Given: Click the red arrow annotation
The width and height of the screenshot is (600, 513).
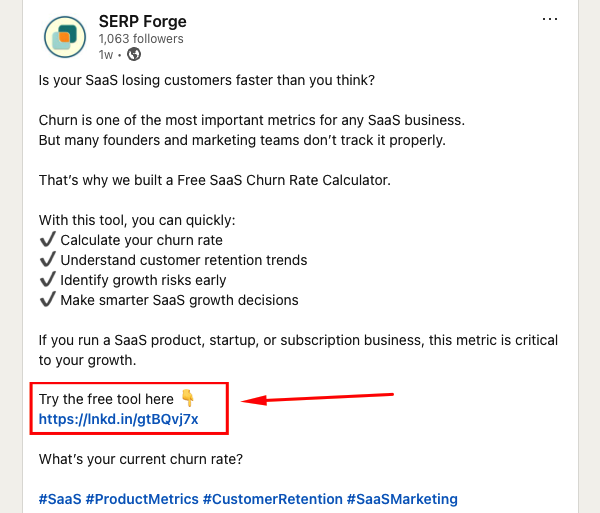Looking at the screenshot, I should click(x=320, y=399).
